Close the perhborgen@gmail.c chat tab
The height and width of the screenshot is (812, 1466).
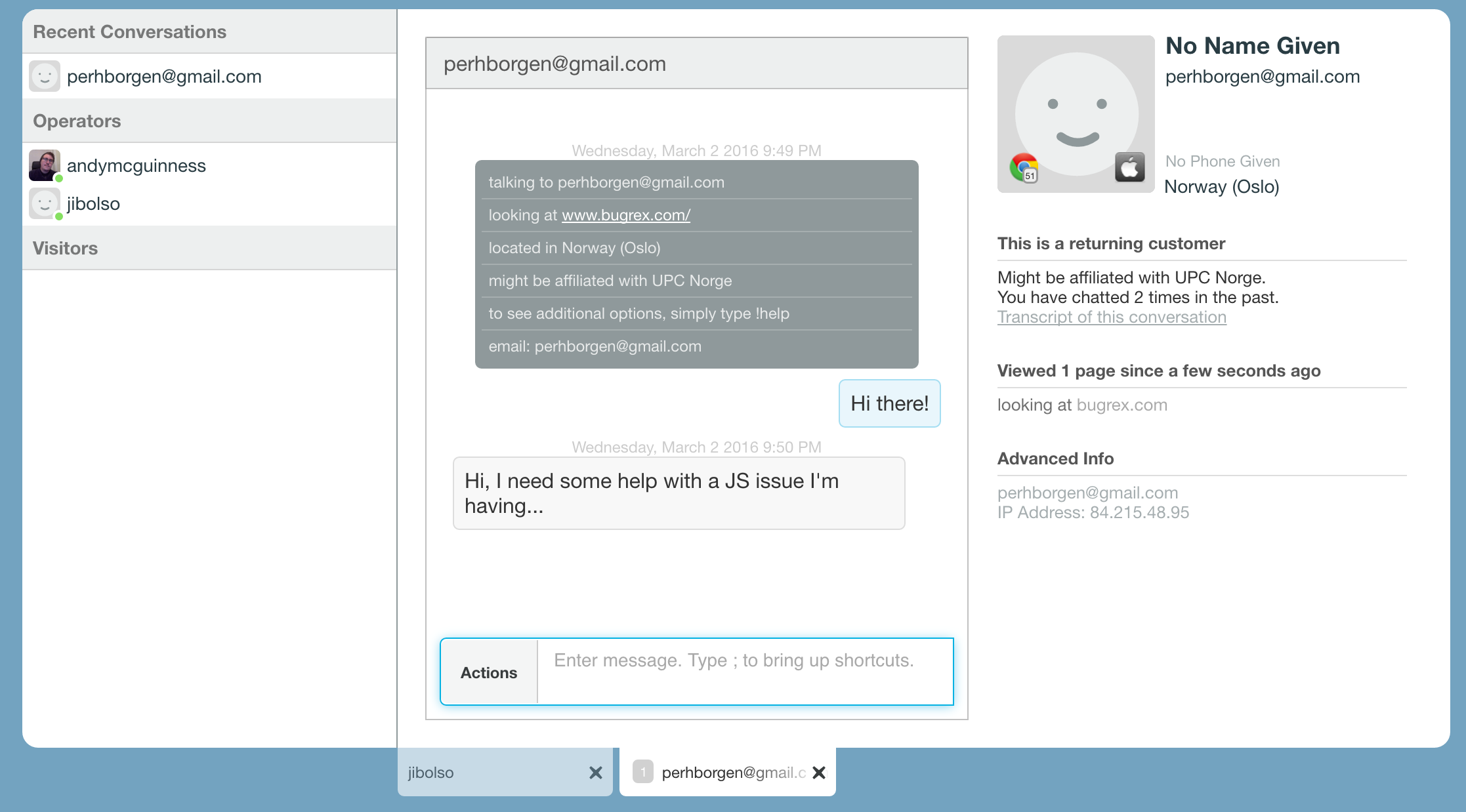pos(818,773)
